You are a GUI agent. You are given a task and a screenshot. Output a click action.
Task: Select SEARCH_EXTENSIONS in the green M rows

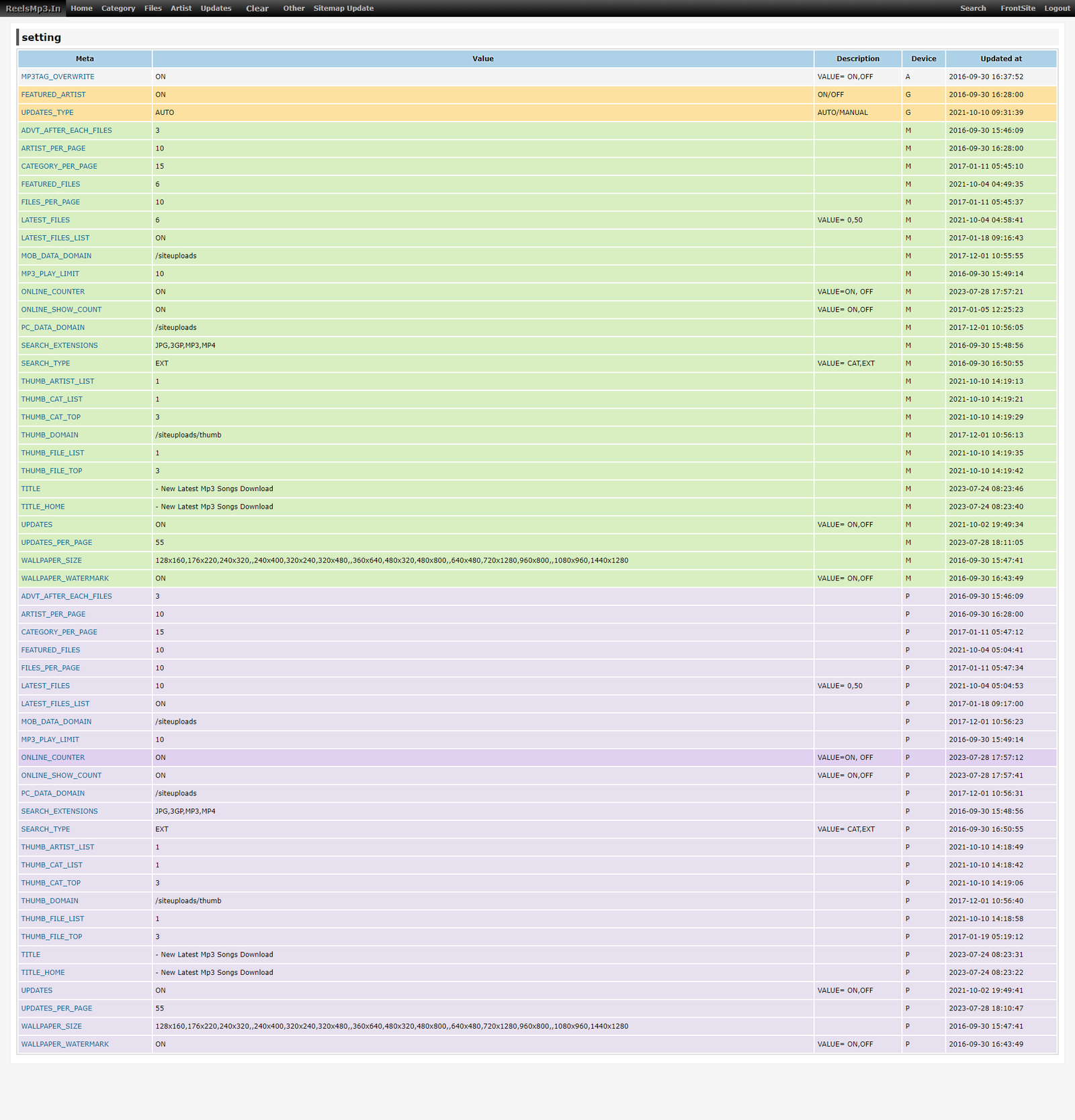tap(59, 345)
